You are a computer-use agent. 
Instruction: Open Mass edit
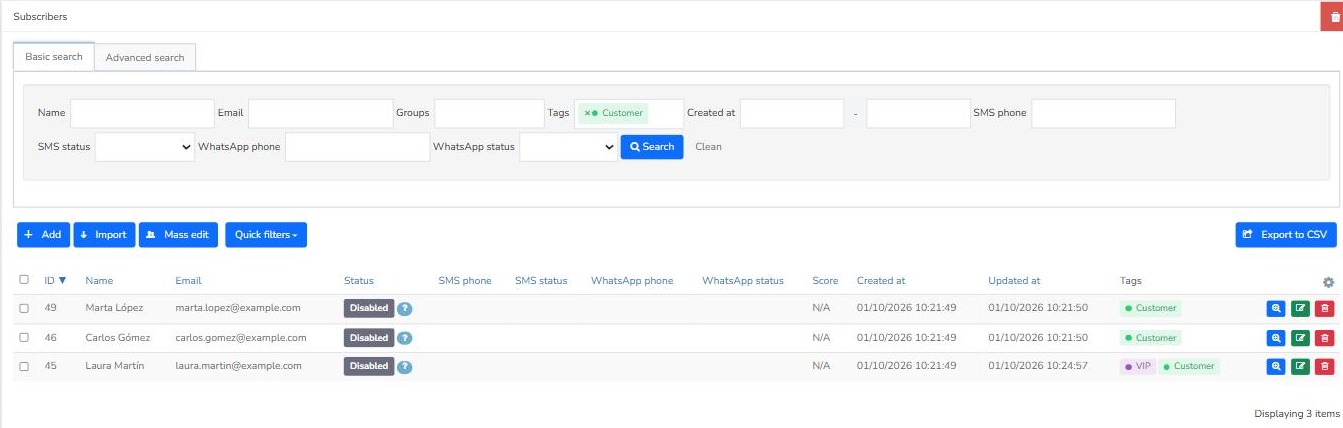[x=178, y=235]
